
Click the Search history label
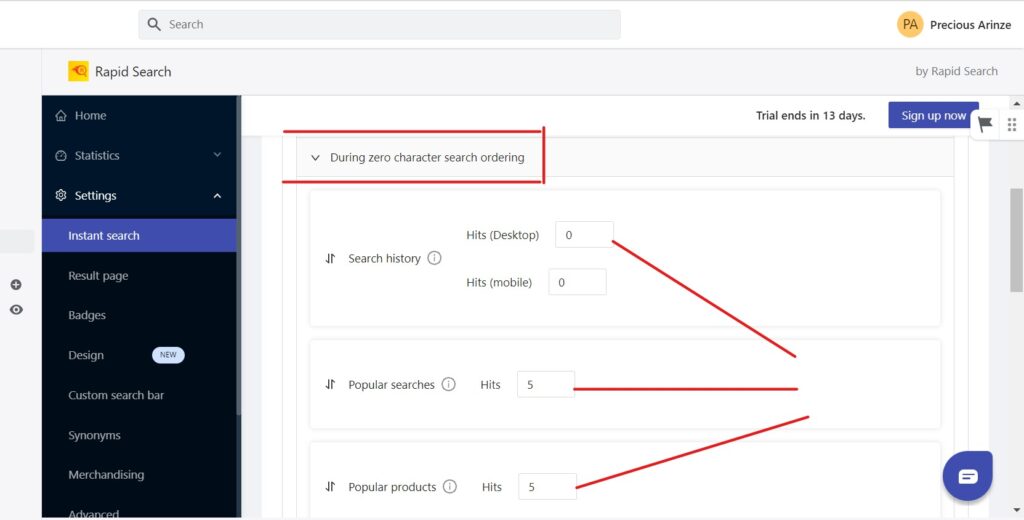[385, 259]
